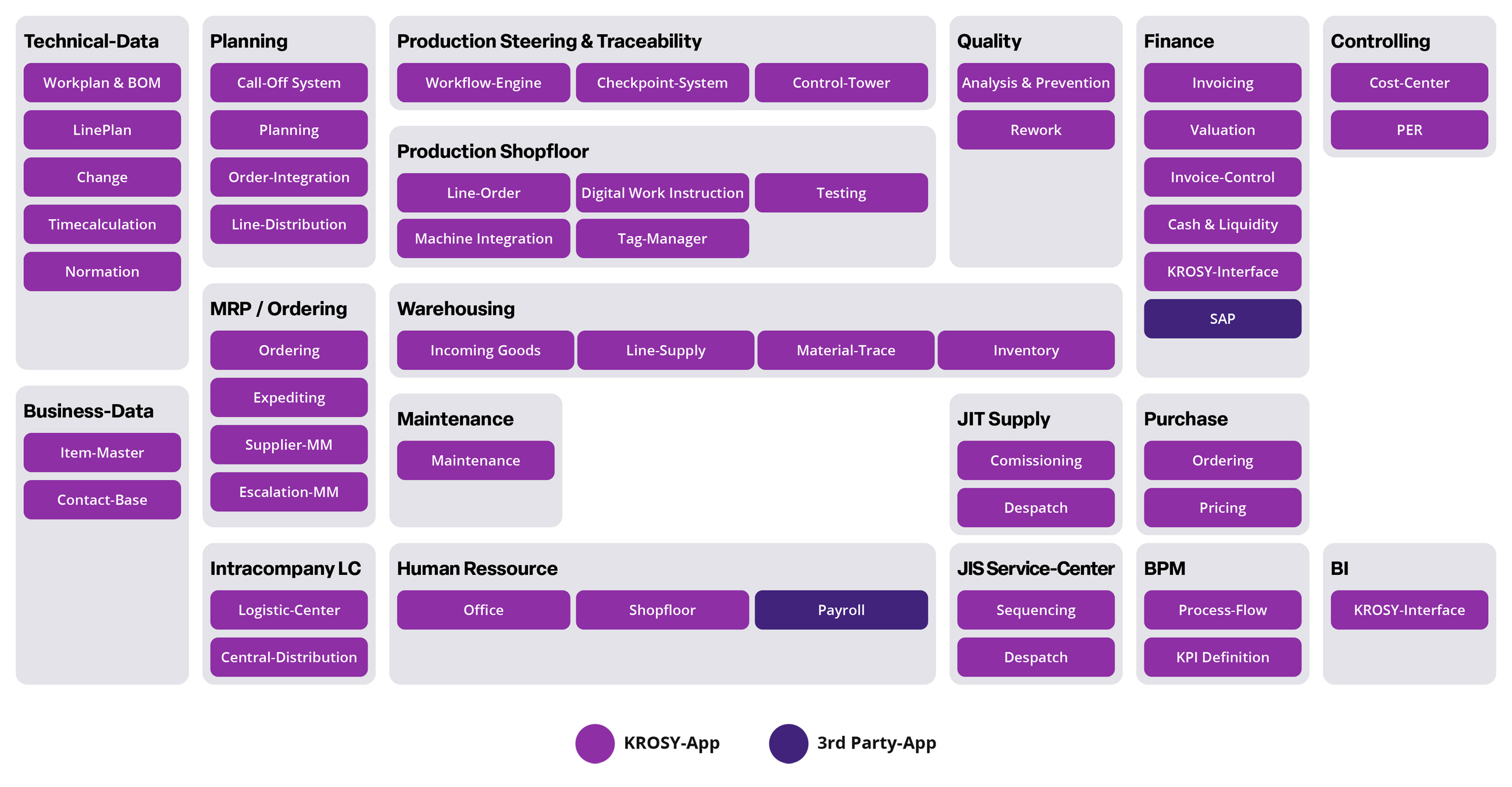Open the Material-Trace module
Image resolution: width=1512 pixels, height=787 pixels.
click(845, 350)
